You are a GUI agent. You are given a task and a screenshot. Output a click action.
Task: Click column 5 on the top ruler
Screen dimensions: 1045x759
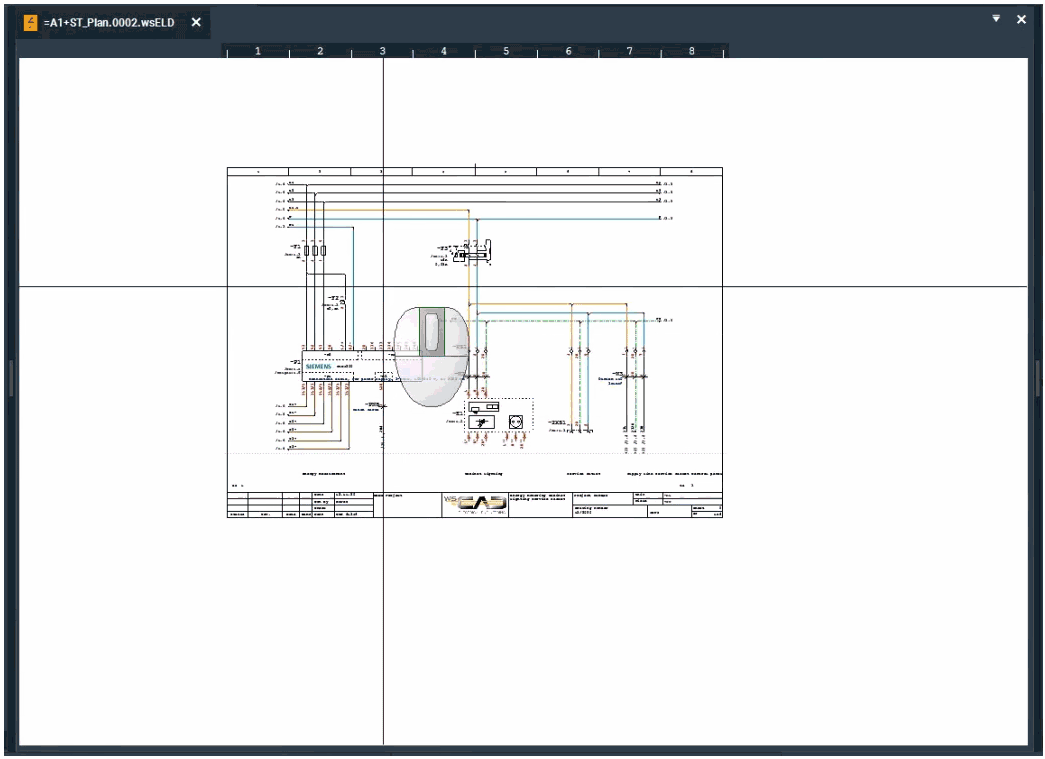point(506,51)
